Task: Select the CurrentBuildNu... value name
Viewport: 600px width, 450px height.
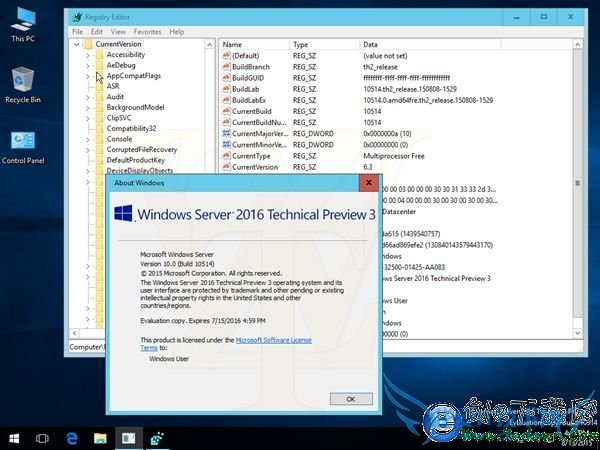Action: [259, 122]
